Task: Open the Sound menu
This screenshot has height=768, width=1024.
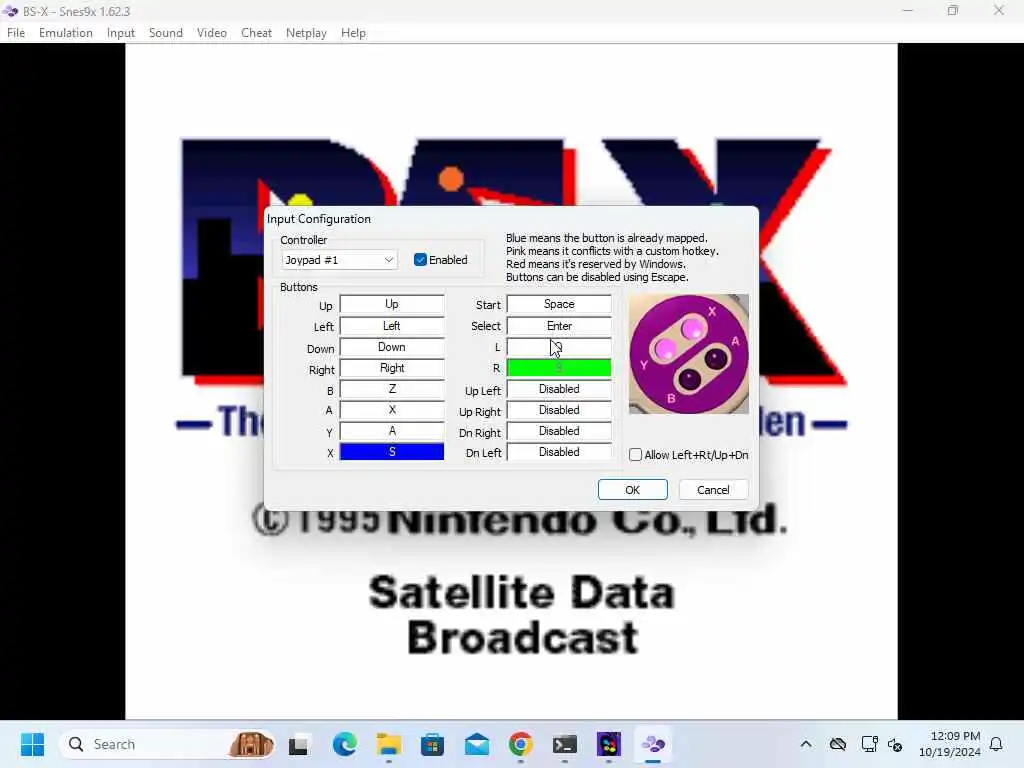Action: [166, 33]
